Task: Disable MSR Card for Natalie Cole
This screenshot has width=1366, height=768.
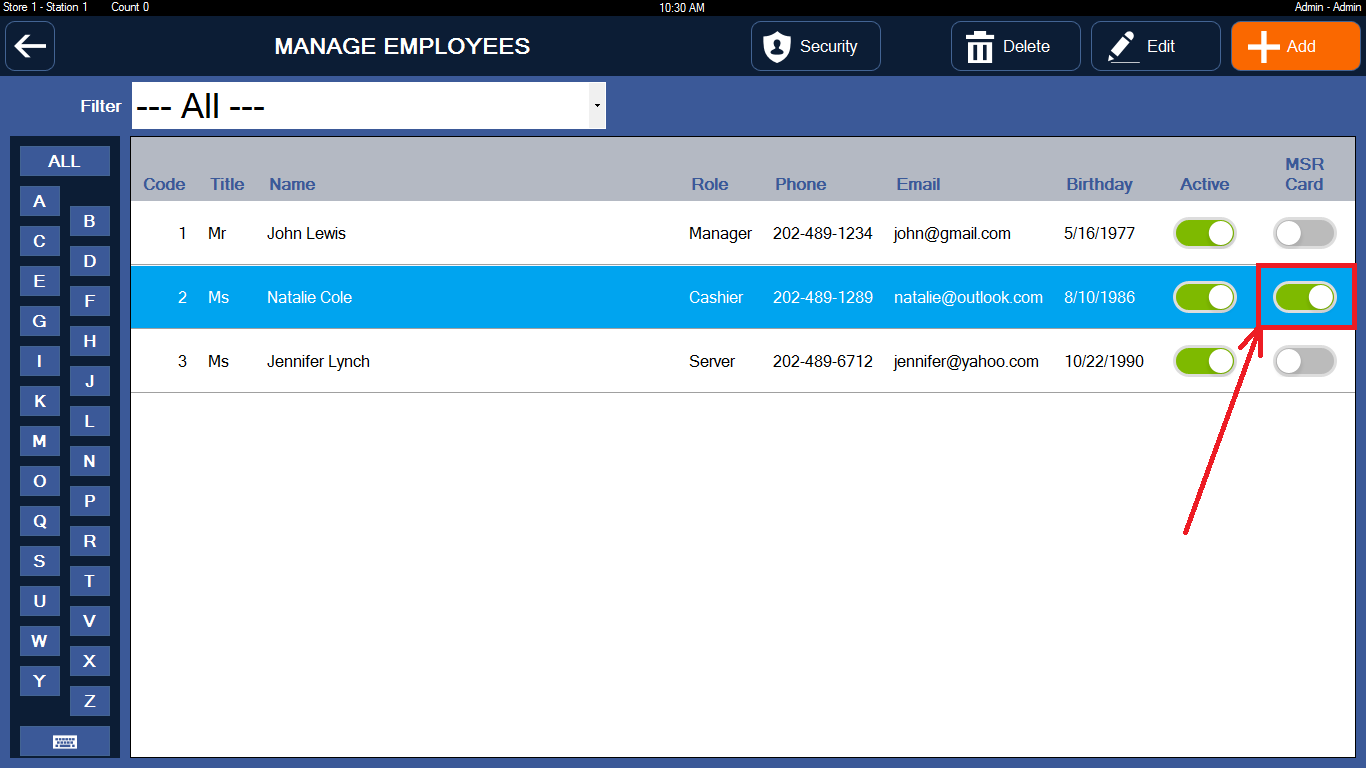Action: 1304,297
